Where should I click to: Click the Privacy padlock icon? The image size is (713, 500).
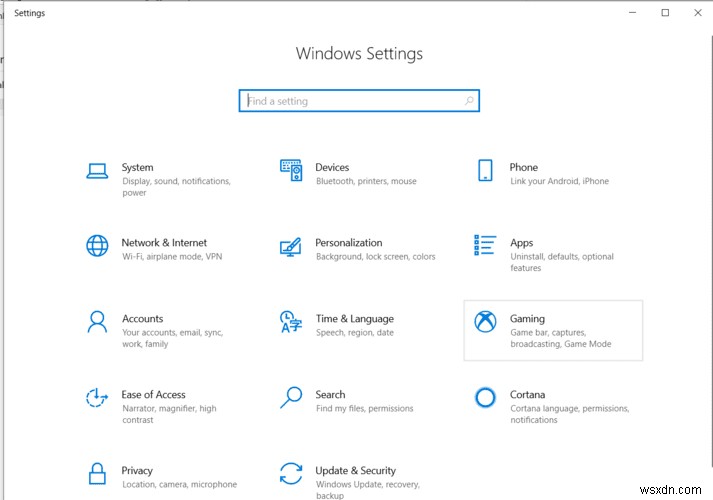(97, 474)
